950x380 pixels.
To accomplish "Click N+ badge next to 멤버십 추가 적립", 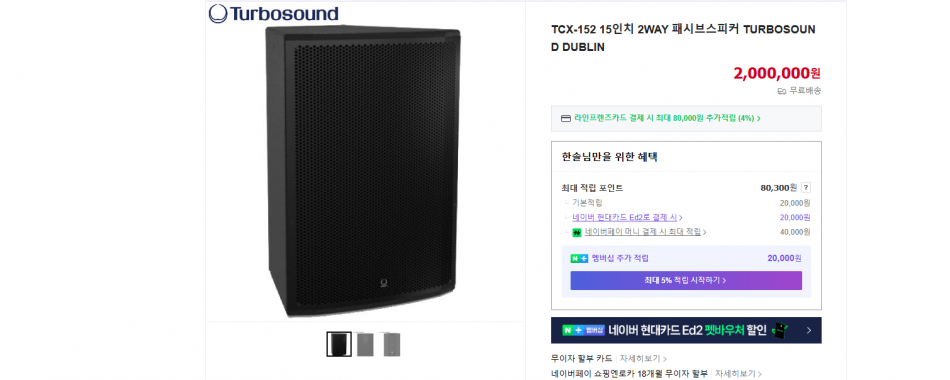I will 579,259.
